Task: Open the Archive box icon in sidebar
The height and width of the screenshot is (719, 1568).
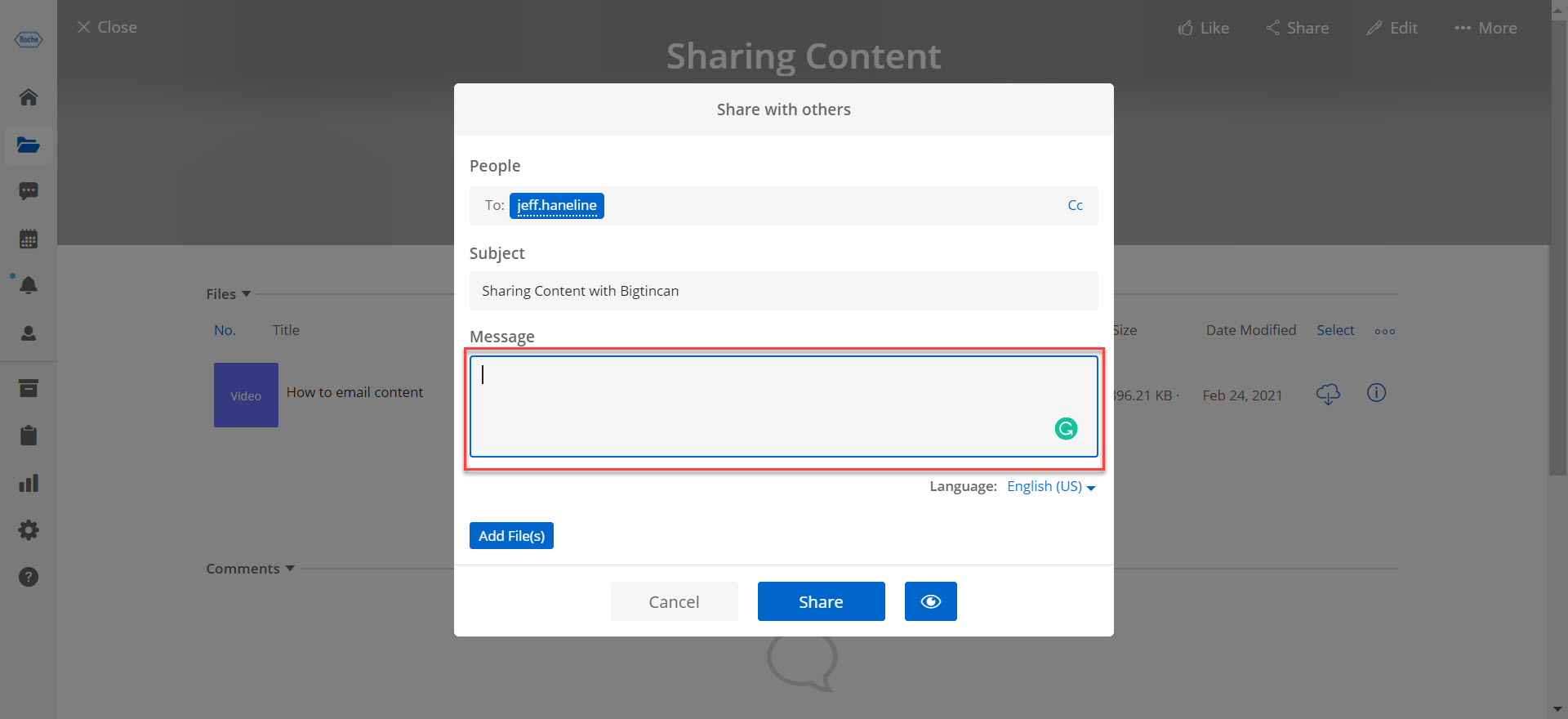Action: pyautogui.click(x=29, y=388)
